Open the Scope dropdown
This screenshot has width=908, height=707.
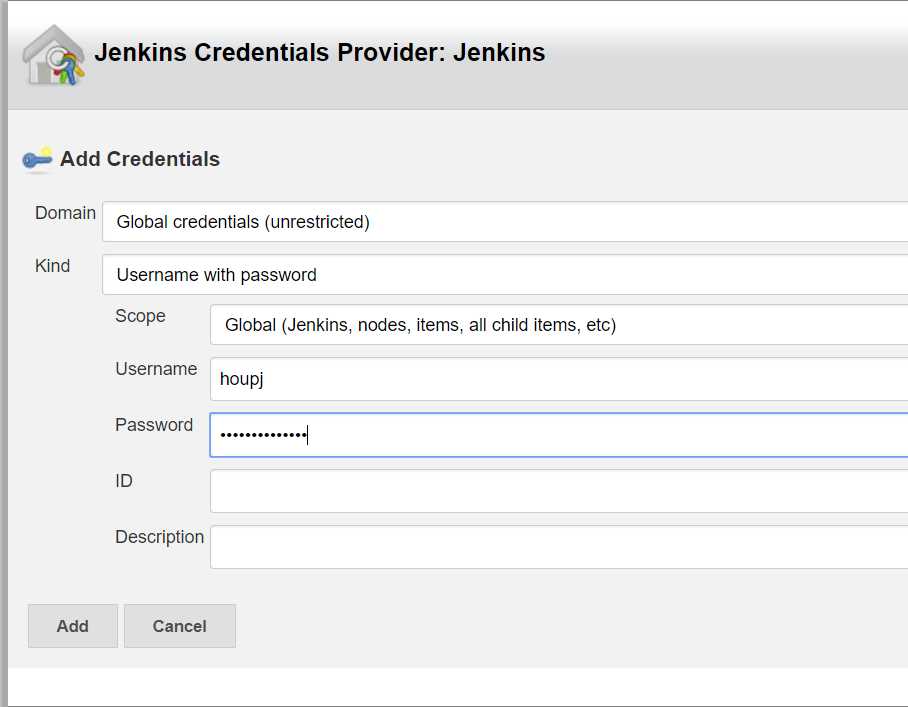pos(559,325)
